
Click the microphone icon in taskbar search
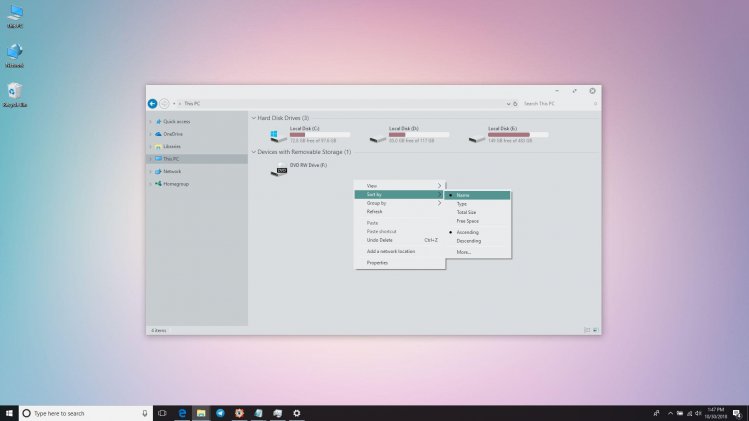tap(145, 413)
